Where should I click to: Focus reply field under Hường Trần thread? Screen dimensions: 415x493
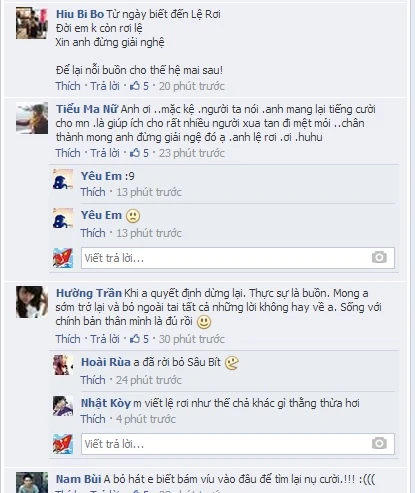(238, 444)
